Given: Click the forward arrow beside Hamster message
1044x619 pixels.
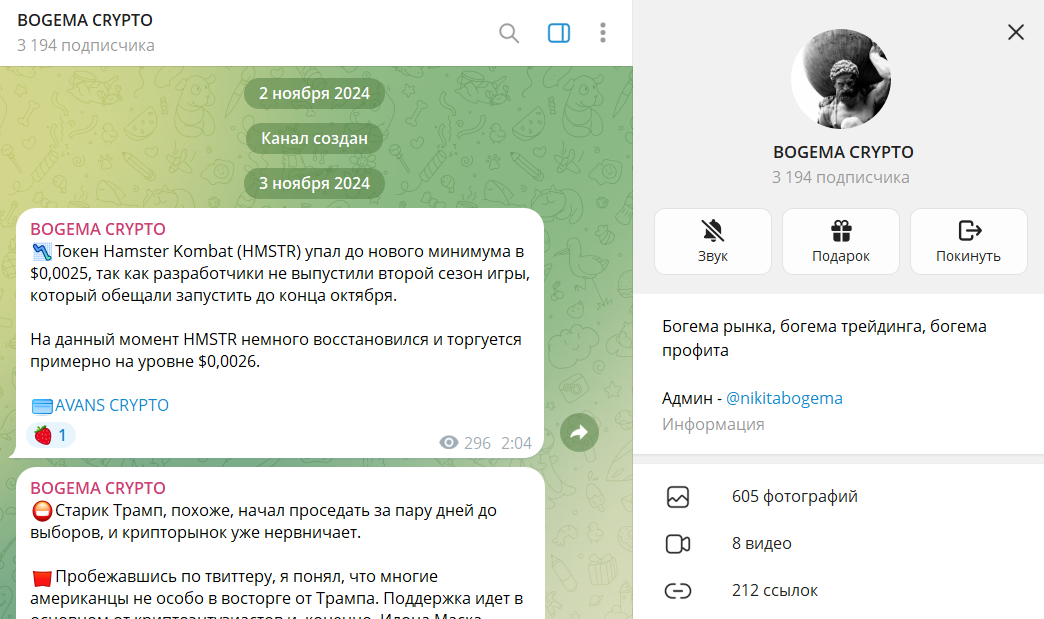Looking at the screenshot, I should (579, 433).
